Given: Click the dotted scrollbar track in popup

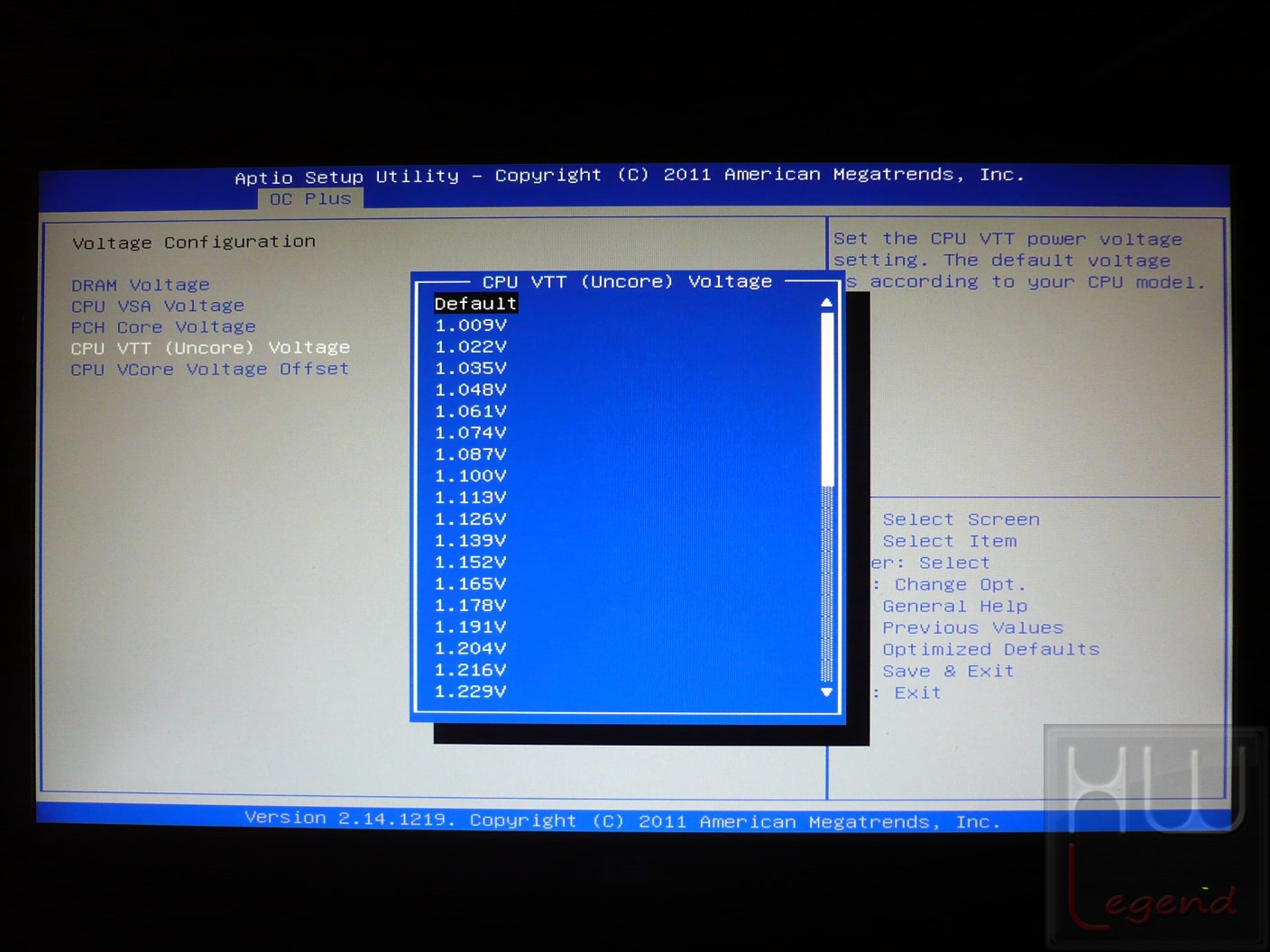Looking at the screenshot, I should click(827, 585).
